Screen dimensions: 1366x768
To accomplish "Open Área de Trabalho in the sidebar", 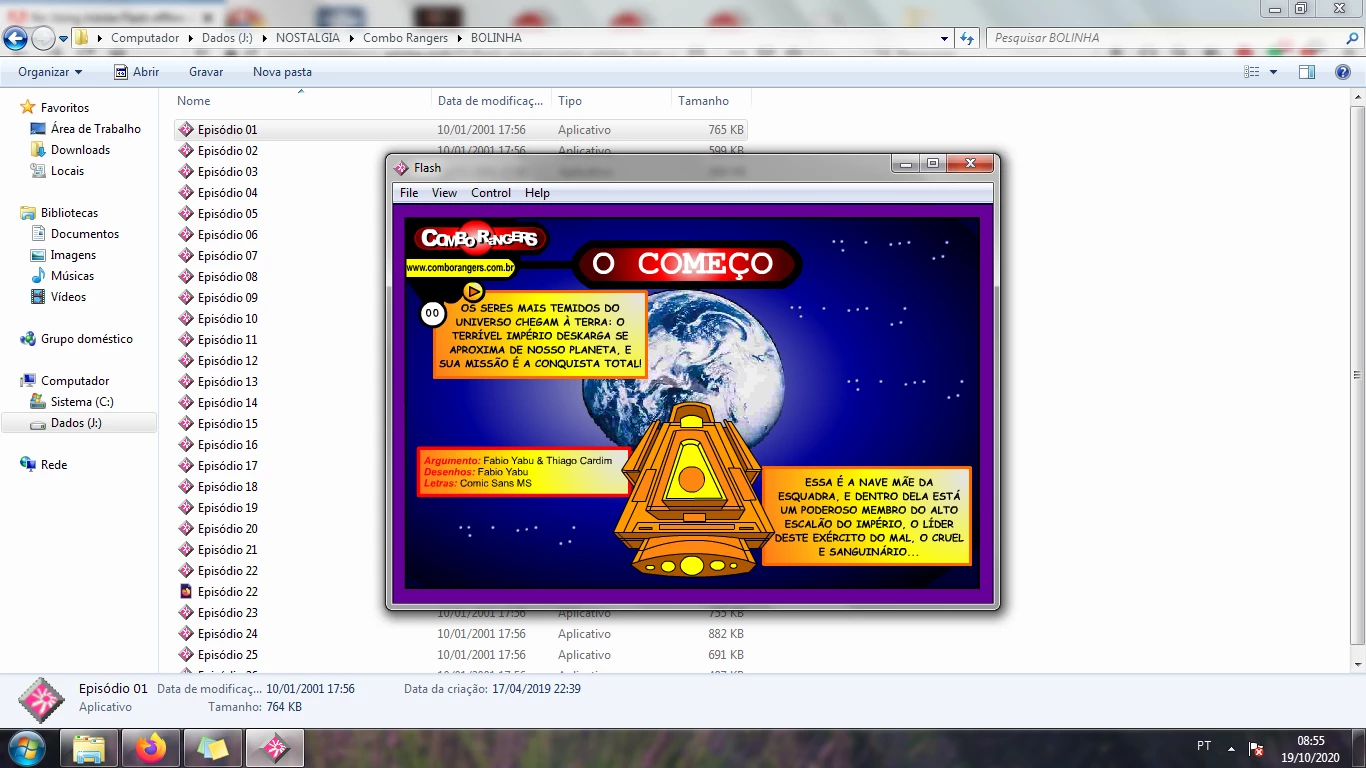I will click(x=96, y=129).
